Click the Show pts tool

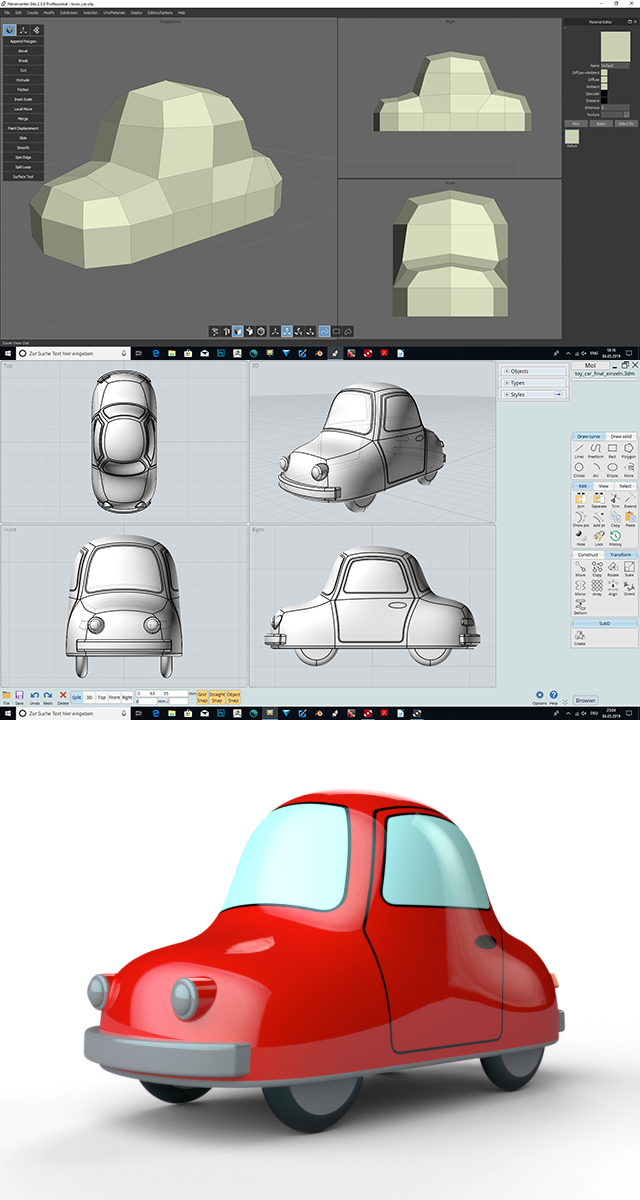(x=580, y=520)
